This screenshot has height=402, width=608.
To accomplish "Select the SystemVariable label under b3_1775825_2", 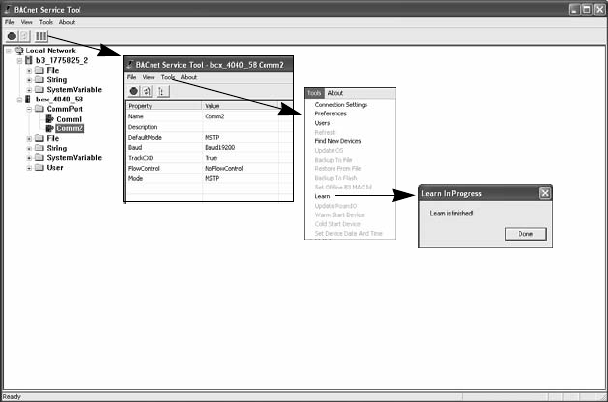I will 74,90.
